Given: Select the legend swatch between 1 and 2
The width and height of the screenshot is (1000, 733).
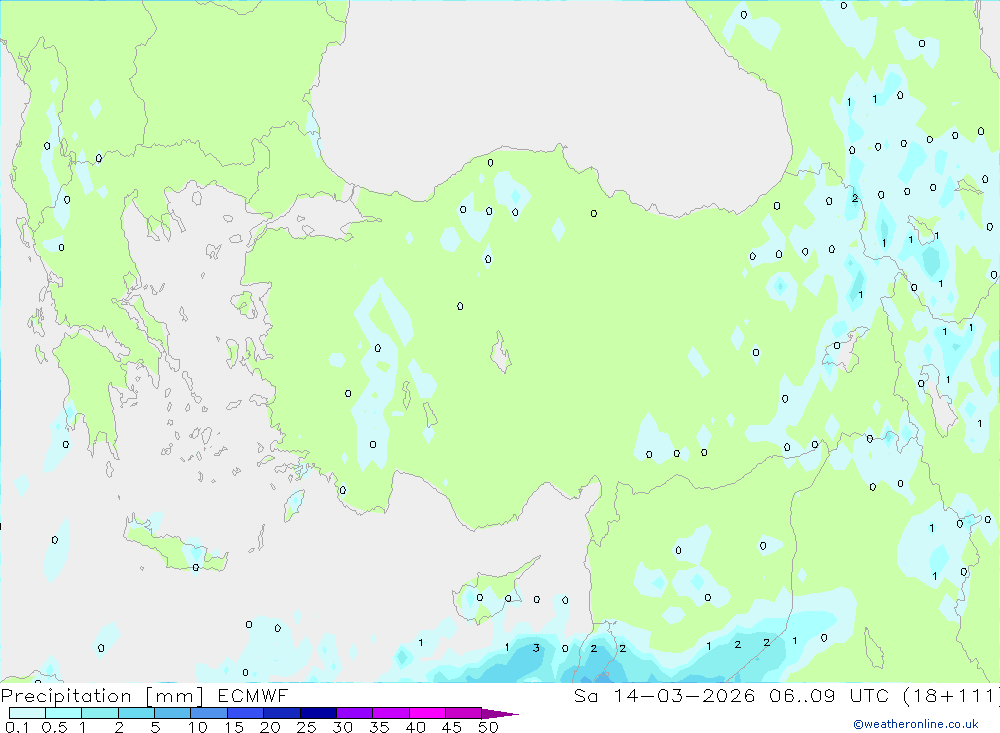Looking at the screenshot, I should click(100, 713).
